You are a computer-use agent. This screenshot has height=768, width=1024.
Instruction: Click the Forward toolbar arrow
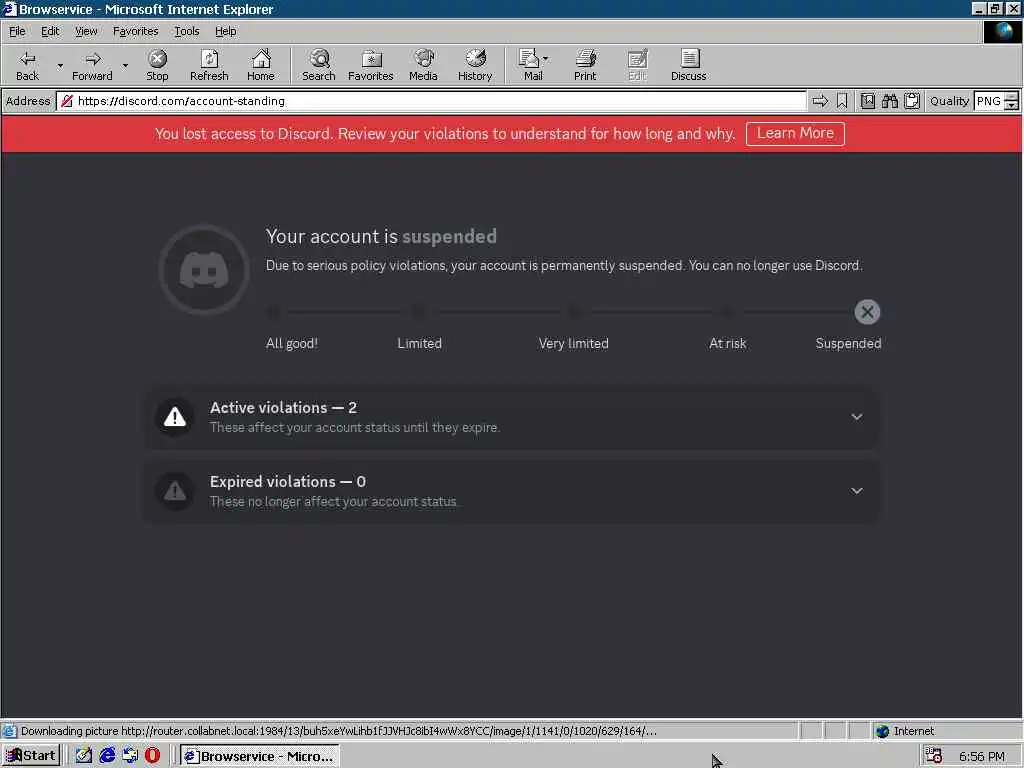tap(92, 65)
